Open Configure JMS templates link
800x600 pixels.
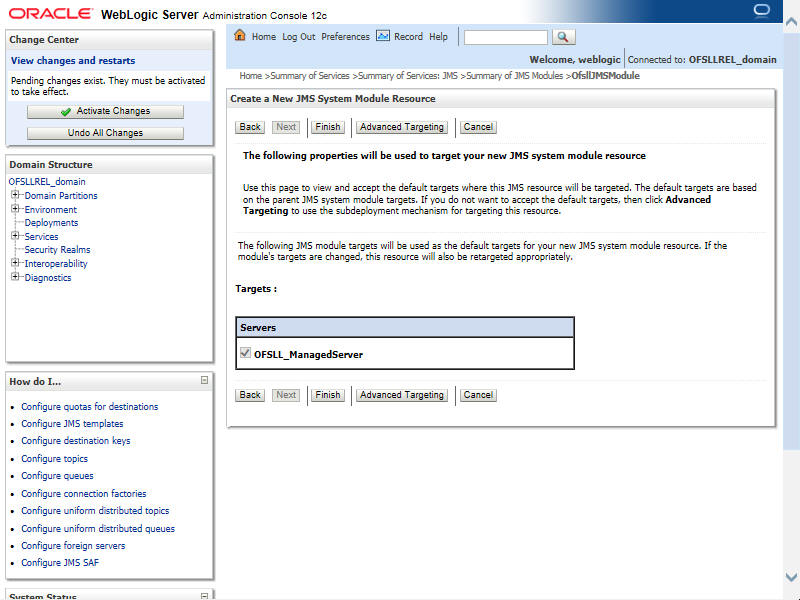(72, 423)
